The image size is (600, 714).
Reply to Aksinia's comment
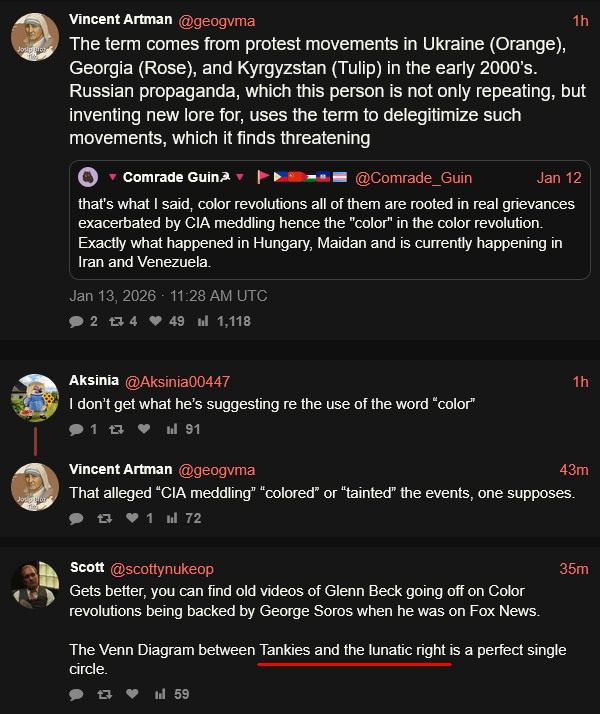77,429
